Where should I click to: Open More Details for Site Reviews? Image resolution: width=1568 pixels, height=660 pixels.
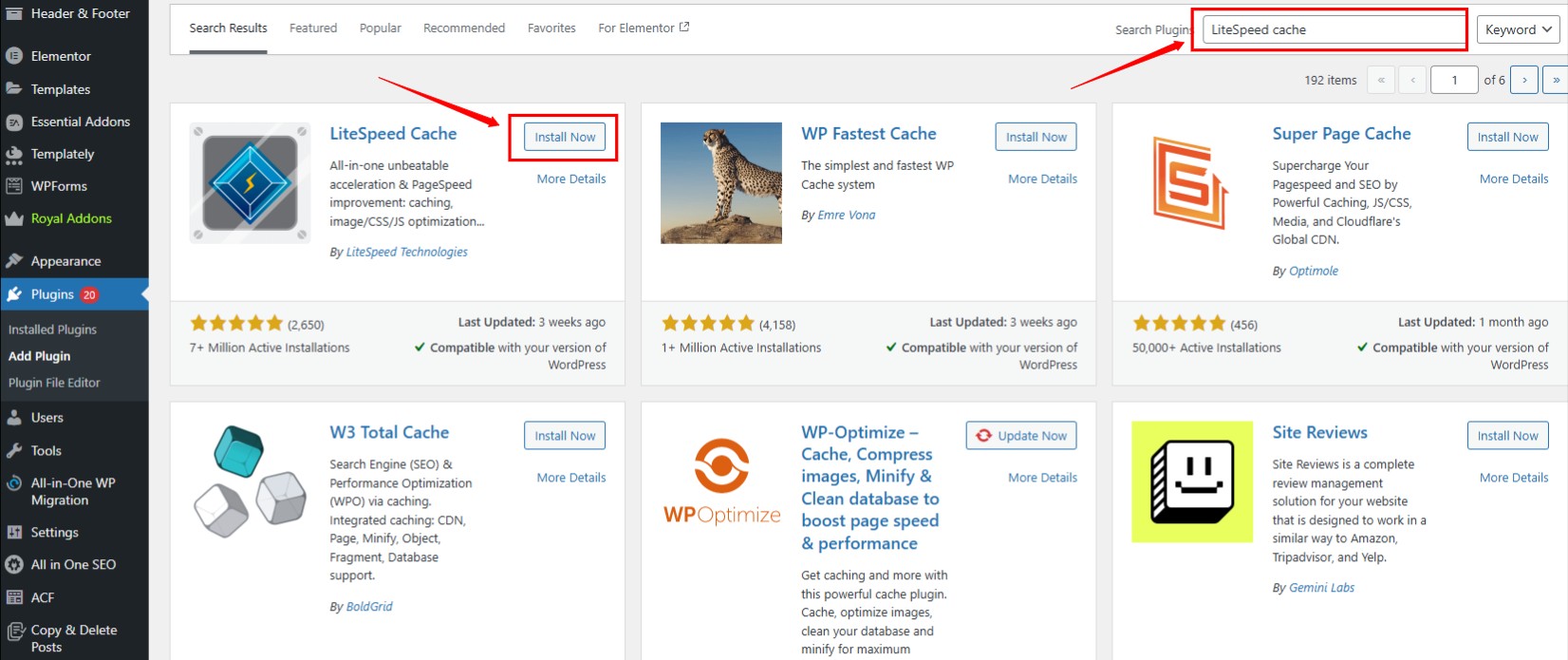pos(1514,478)
